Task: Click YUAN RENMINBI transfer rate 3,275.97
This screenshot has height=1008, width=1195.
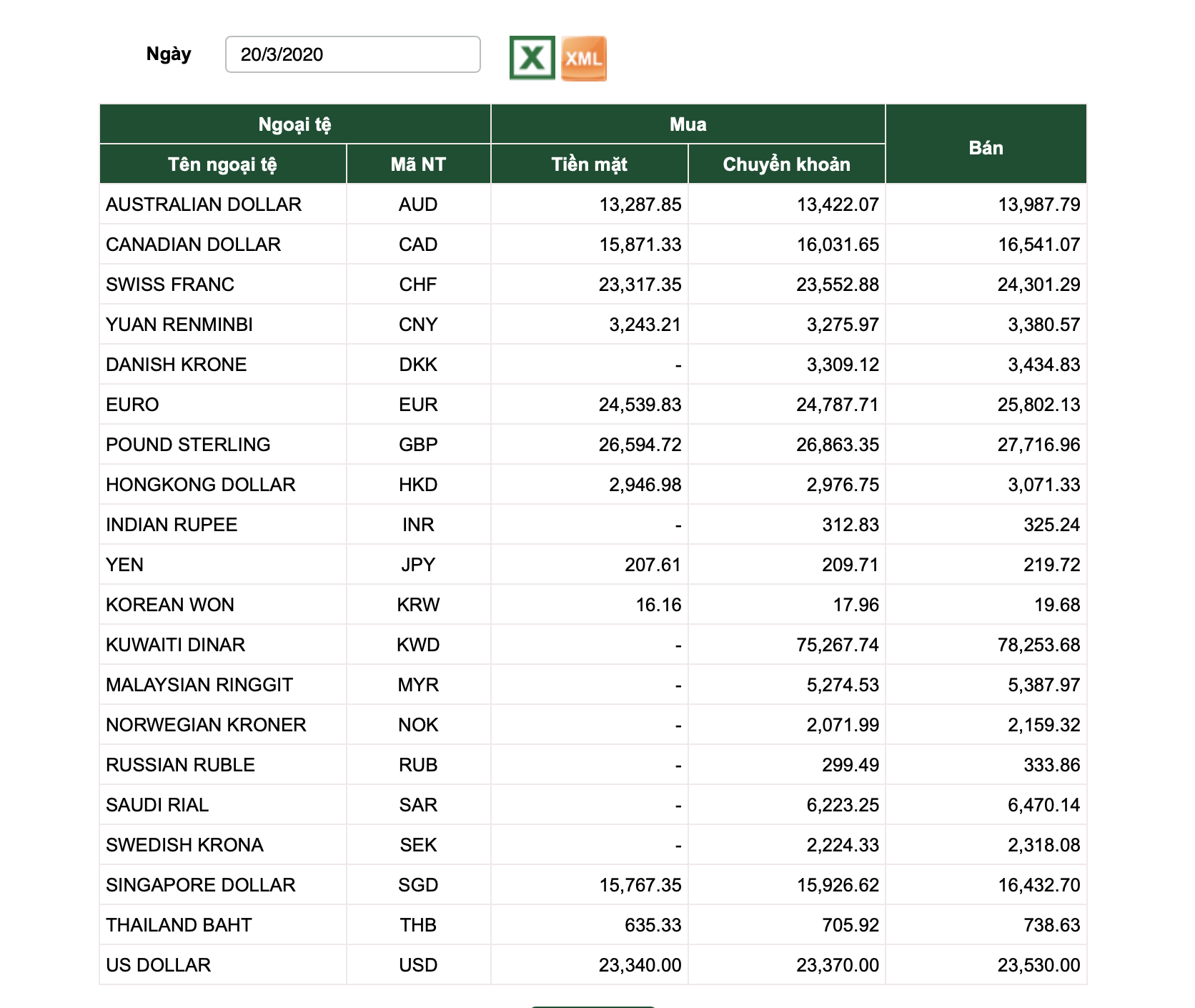Action: [843, 325]
